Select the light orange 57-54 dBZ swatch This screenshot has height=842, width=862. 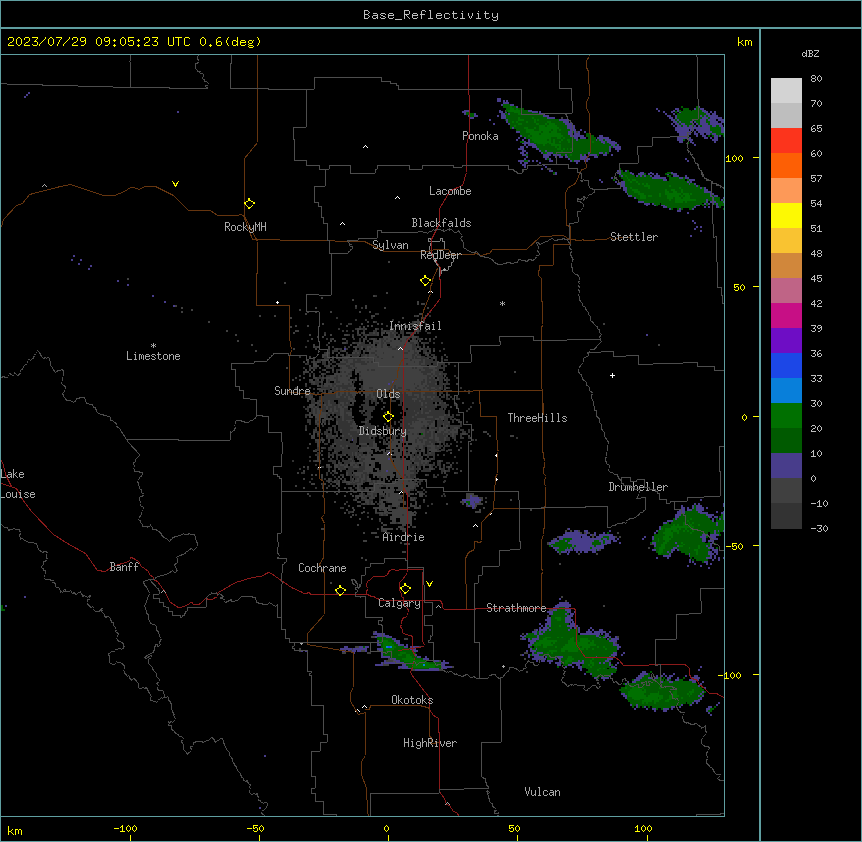coord(786,191)
